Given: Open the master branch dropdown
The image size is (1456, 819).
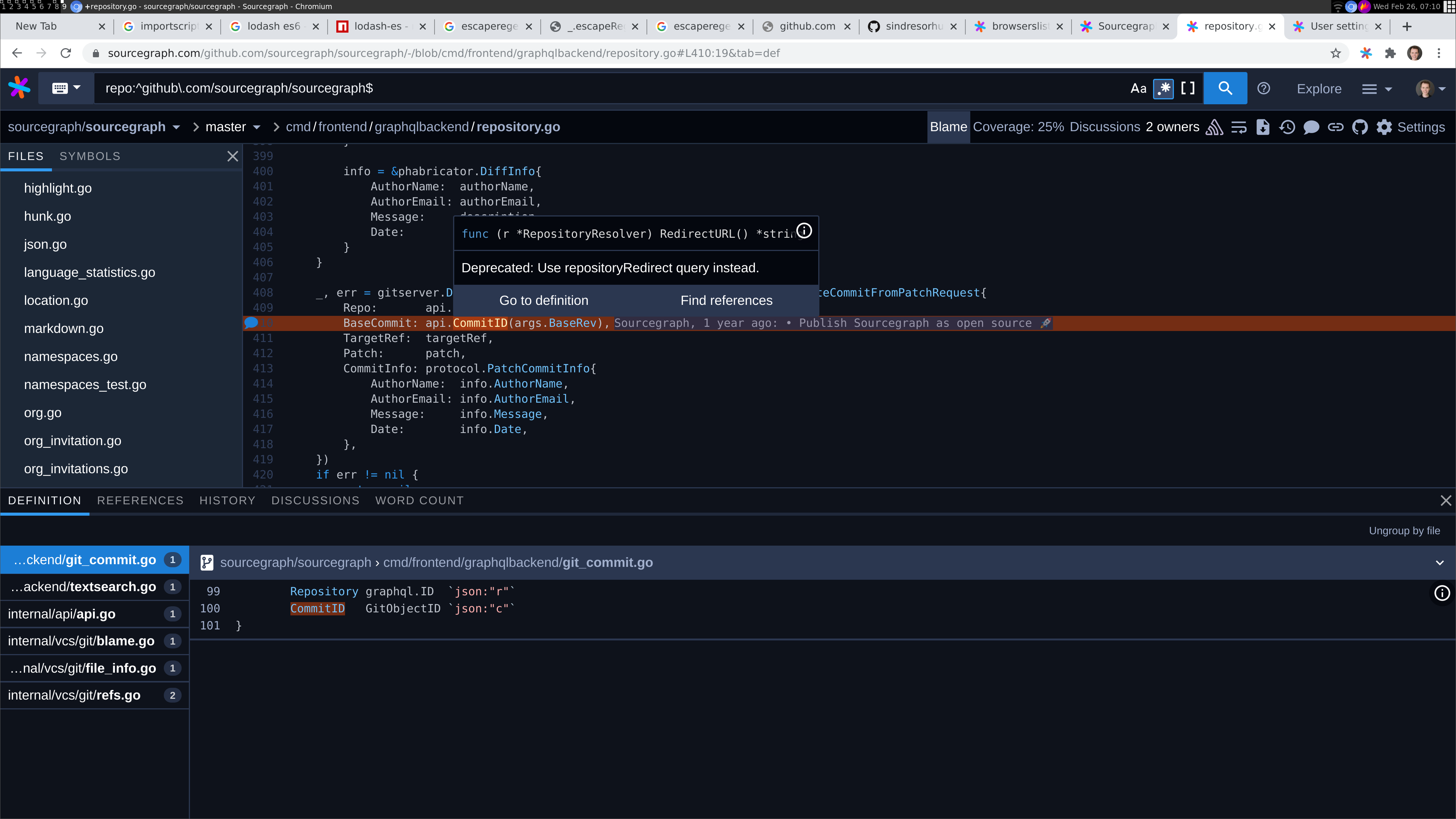Looking at the screenshot, I should pyautogui.click(x=232, y=127).
